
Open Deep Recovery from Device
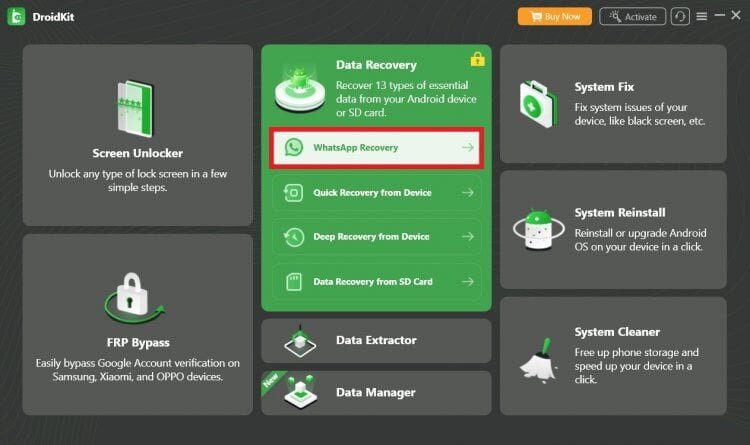coord(377,237)
